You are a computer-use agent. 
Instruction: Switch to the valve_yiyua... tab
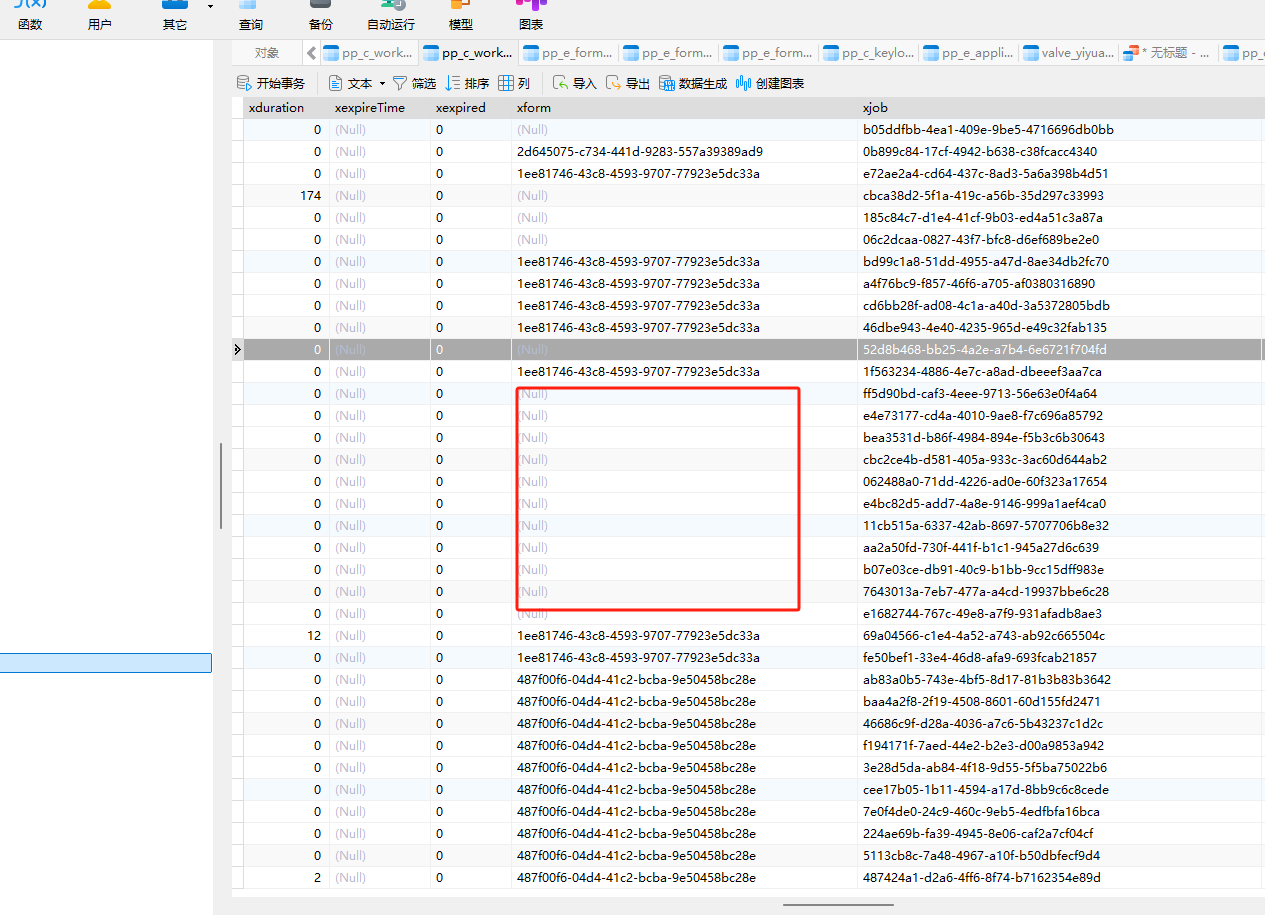tap(1069, 53)
